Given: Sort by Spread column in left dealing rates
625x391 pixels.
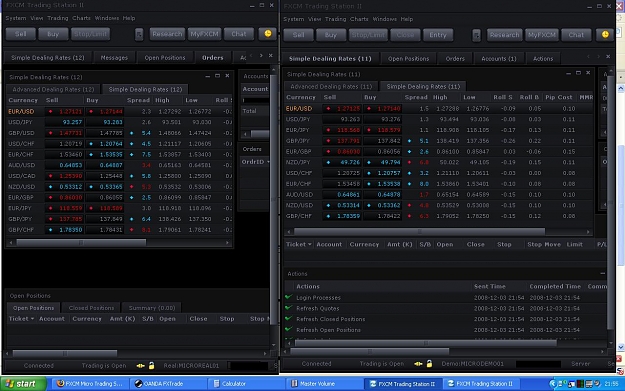Looking at the screenshot, I should click(x=138, y=100).
